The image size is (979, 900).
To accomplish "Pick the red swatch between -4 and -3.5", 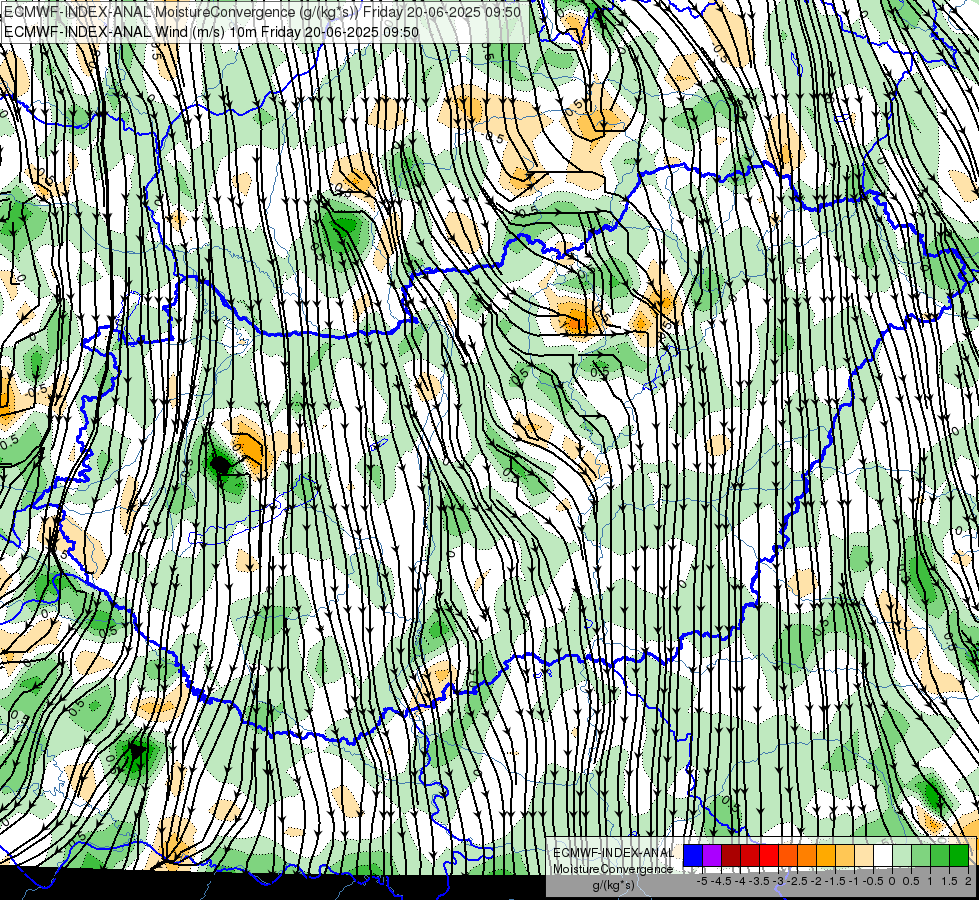I will tap(750, 855).
